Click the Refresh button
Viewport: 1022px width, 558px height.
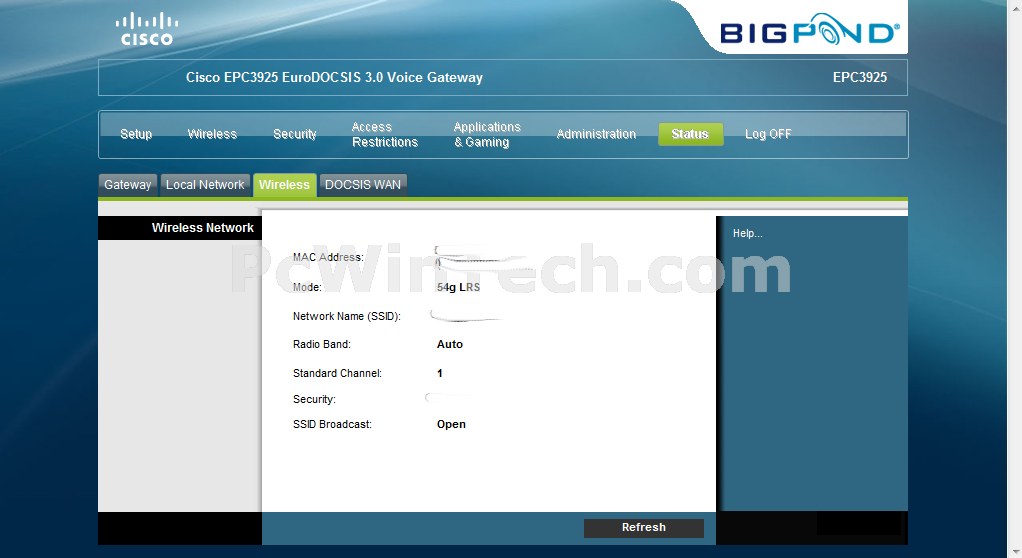[x=643, y=527]
